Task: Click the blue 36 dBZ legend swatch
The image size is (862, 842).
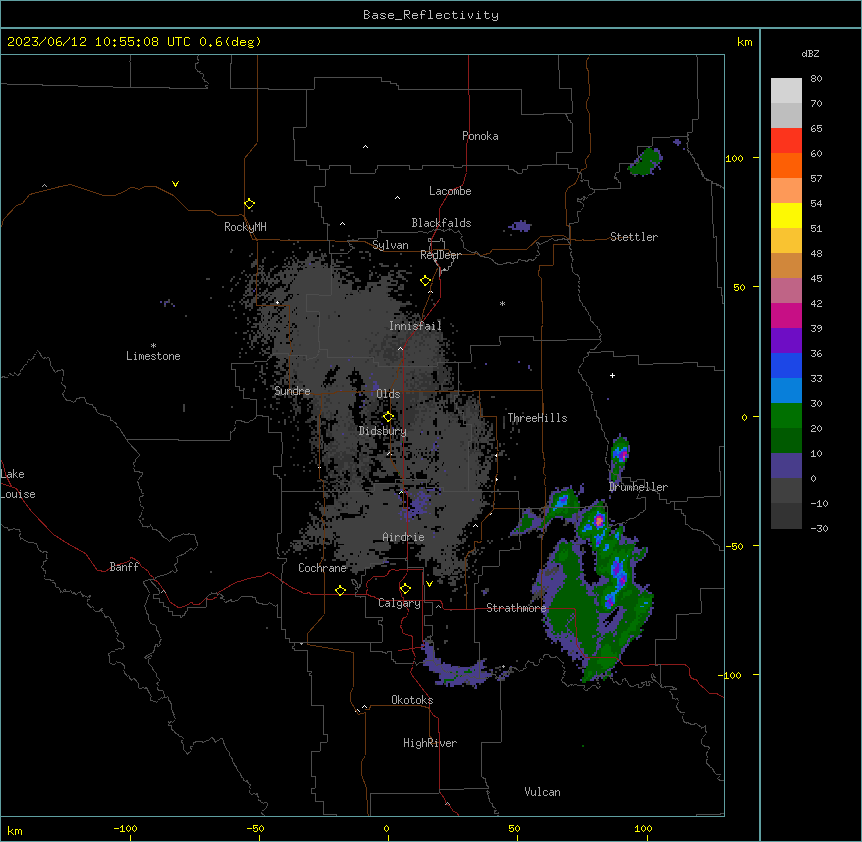Action: 786,365
